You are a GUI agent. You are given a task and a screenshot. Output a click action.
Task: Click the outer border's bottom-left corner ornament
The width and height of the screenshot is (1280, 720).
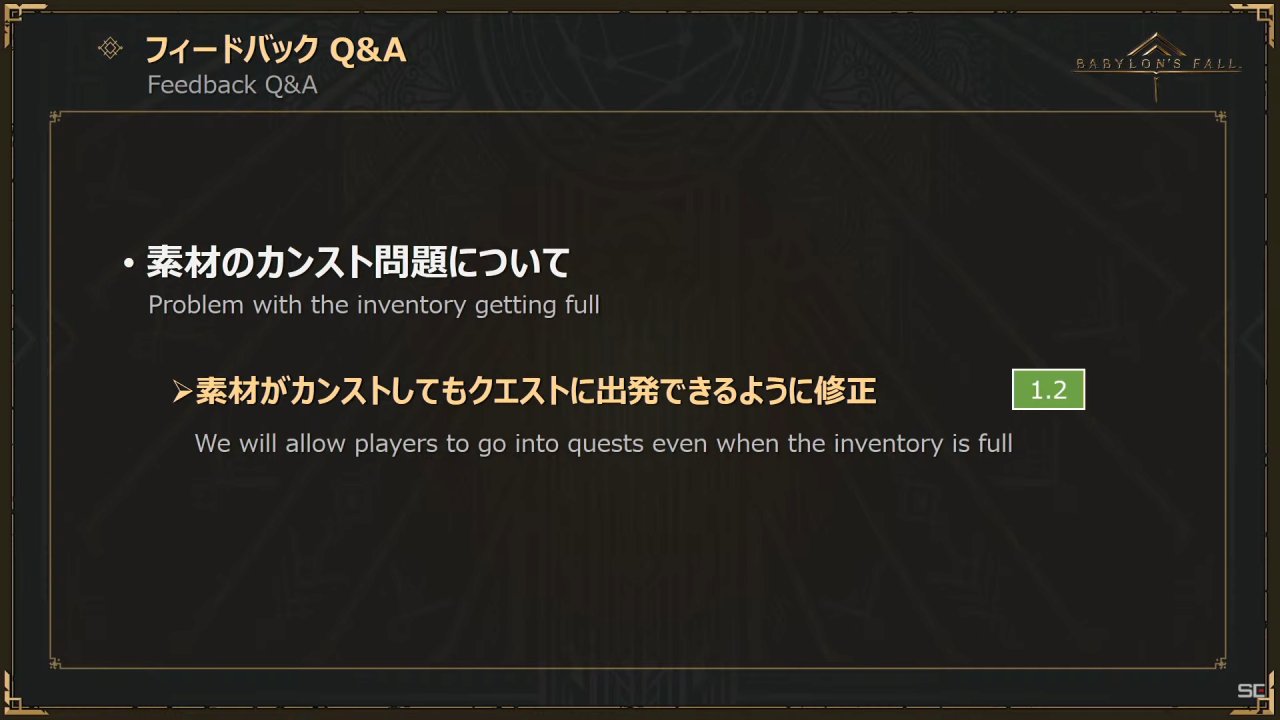(x=14, y=705)
